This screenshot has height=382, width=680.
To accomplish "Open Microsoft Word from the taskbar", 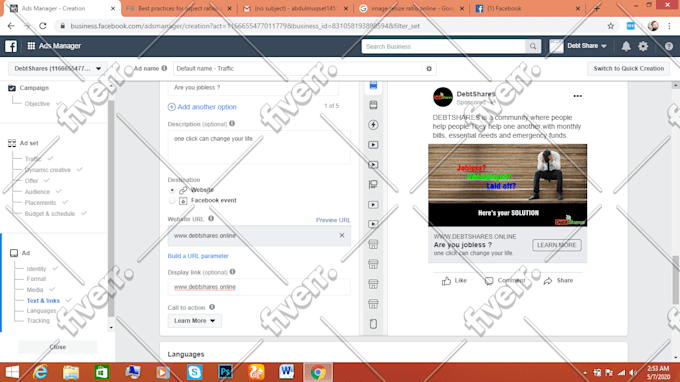I will pos(287,372).
